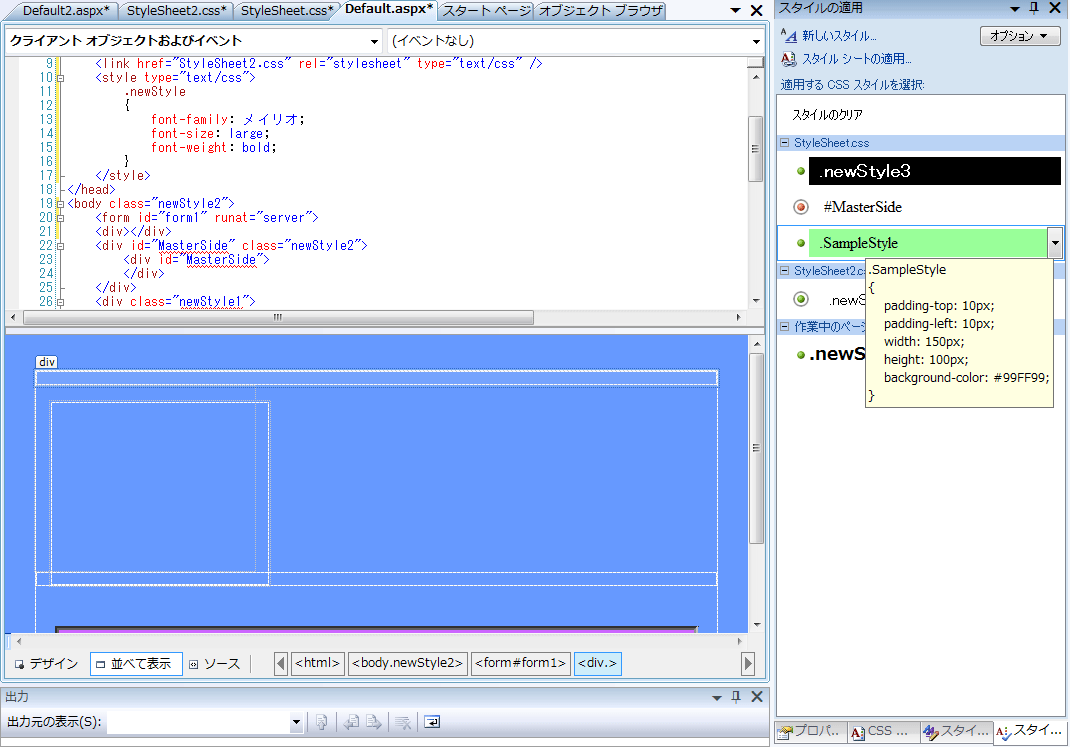1070x747 pixels.
Task: Pin the Output panel
Action: (736, 697)
